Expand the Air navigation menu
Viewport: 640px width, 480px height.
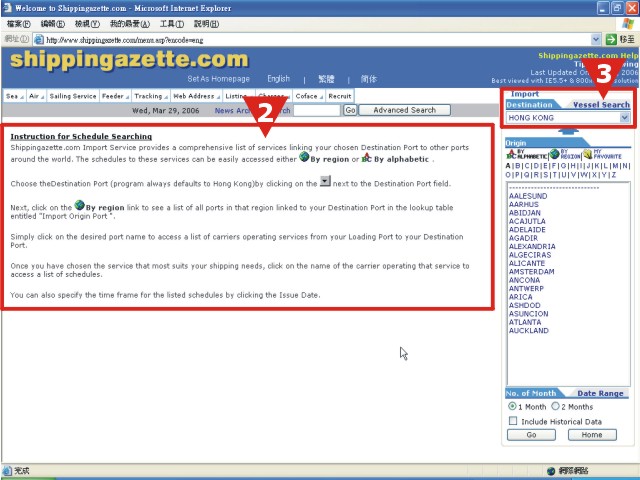[36, 96]
